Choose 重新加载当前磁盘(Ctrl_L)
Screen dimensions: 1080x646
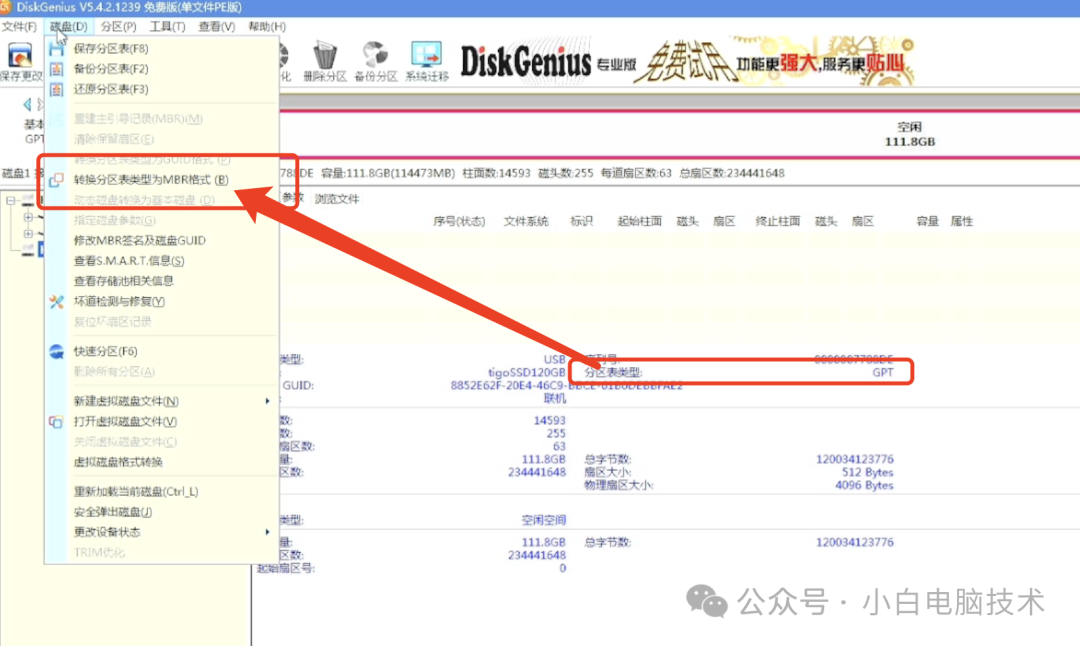point(136,492)
